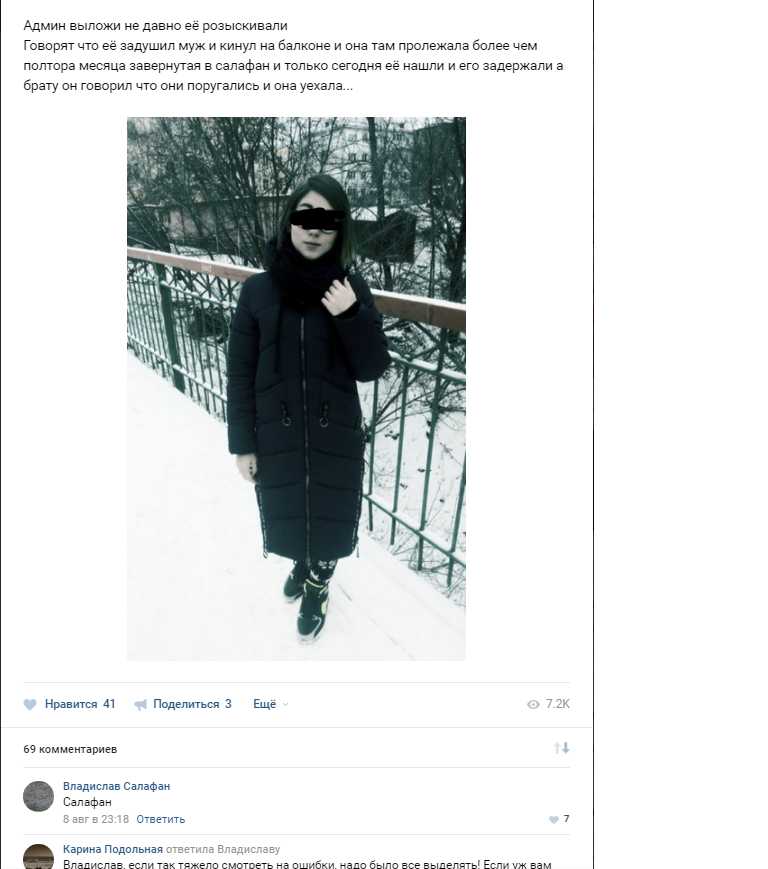
Task: Open Владислав Салафан profile name link
Action: [116, 786]
